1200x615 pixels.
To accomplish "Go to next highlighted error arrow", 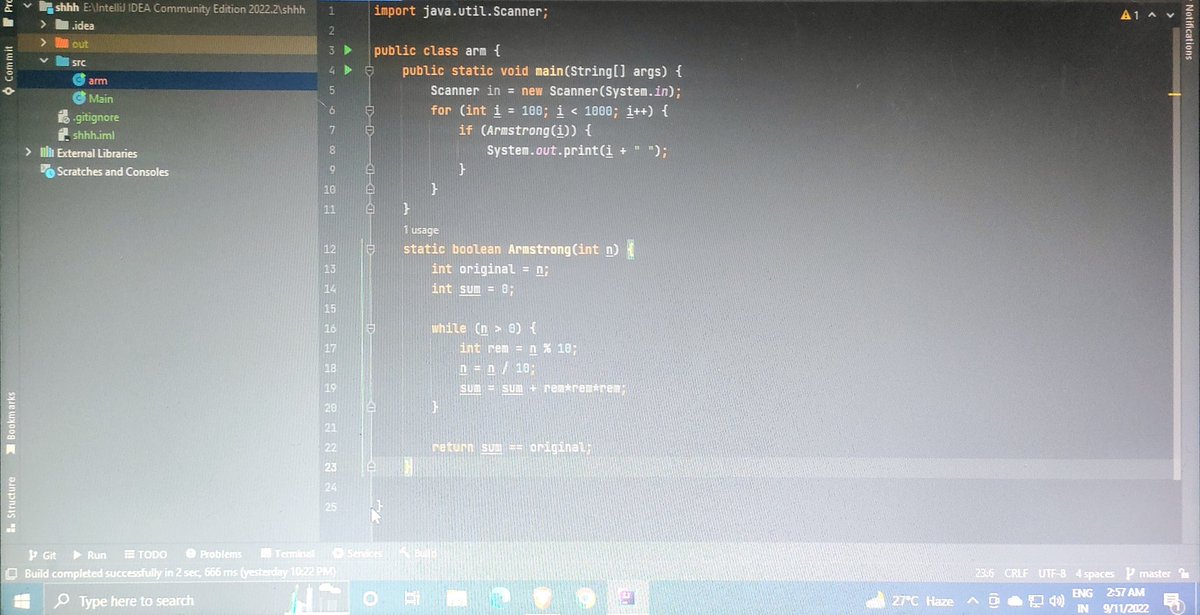I will pyautogui.click(x=1168, y=14).
